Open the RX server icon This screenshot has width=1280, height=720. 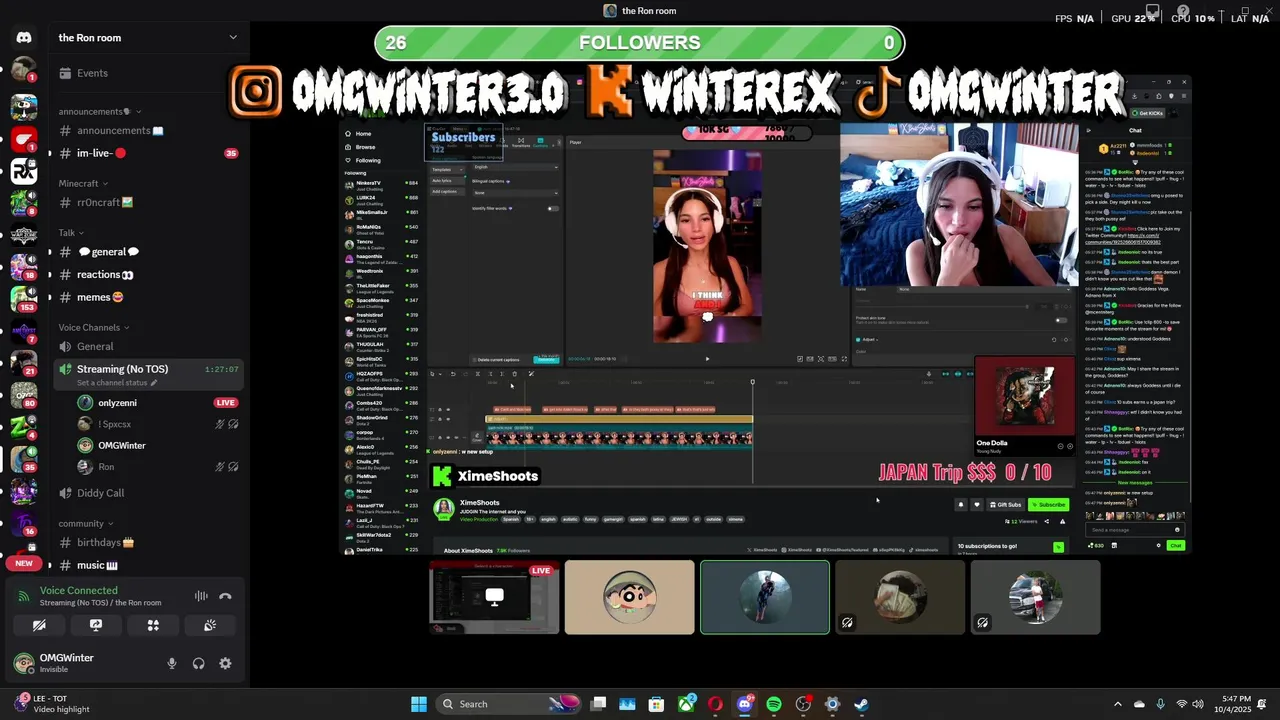point(24,171)
